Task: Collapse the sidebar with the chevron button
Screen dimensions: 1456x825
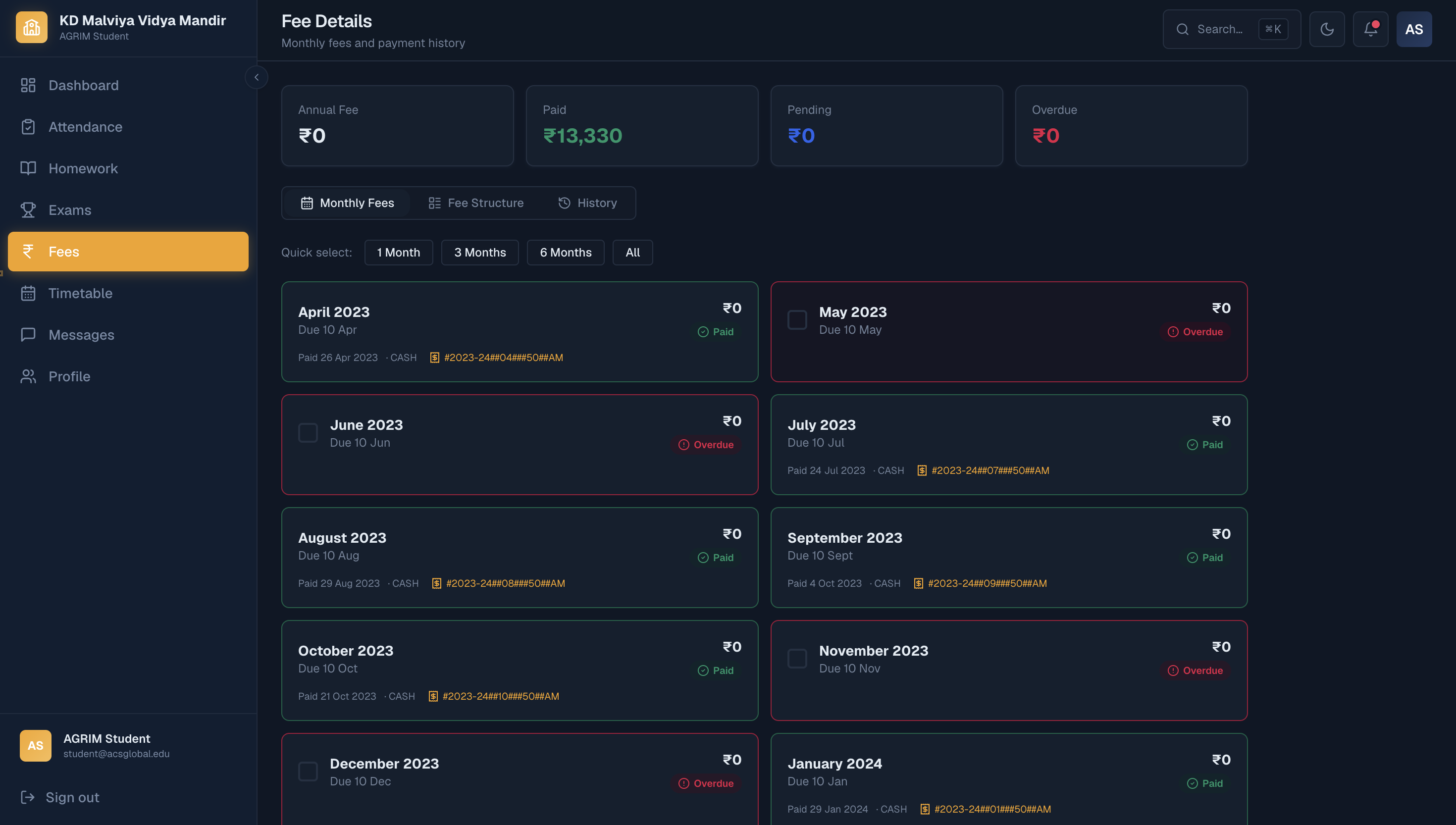Action: tap(257, 77)
